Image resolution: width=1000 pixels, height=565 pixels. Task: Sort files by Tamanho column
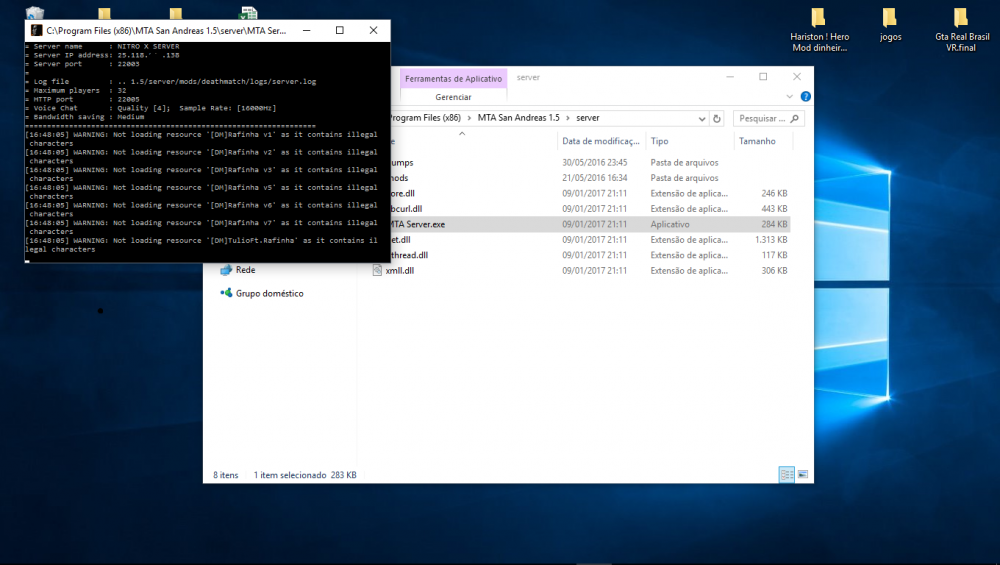click(x=757, y=141)
